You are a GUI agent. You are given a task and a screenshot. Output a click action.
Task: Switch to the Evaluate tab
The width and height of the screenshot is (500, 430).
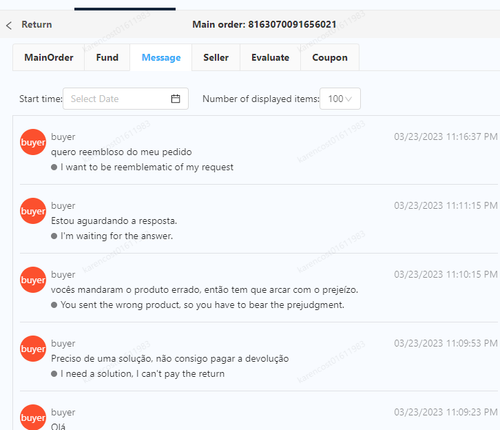point(270,57)
